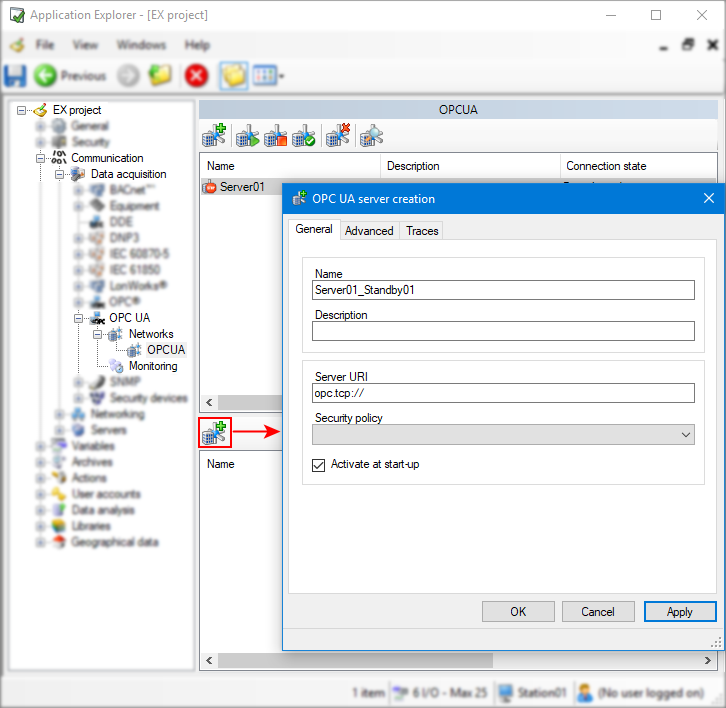Click the add server icon in OPCUA toolbar
Image resolution: width=726 pixels, height=708 pixels.
215,136
